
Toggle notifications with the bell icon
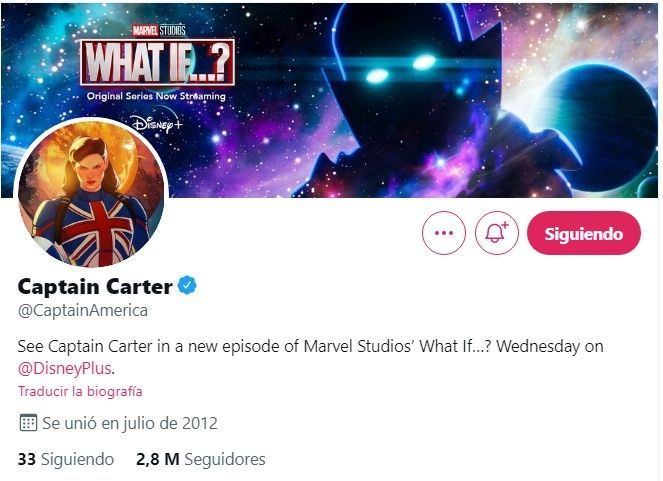[x=496, y=234]
